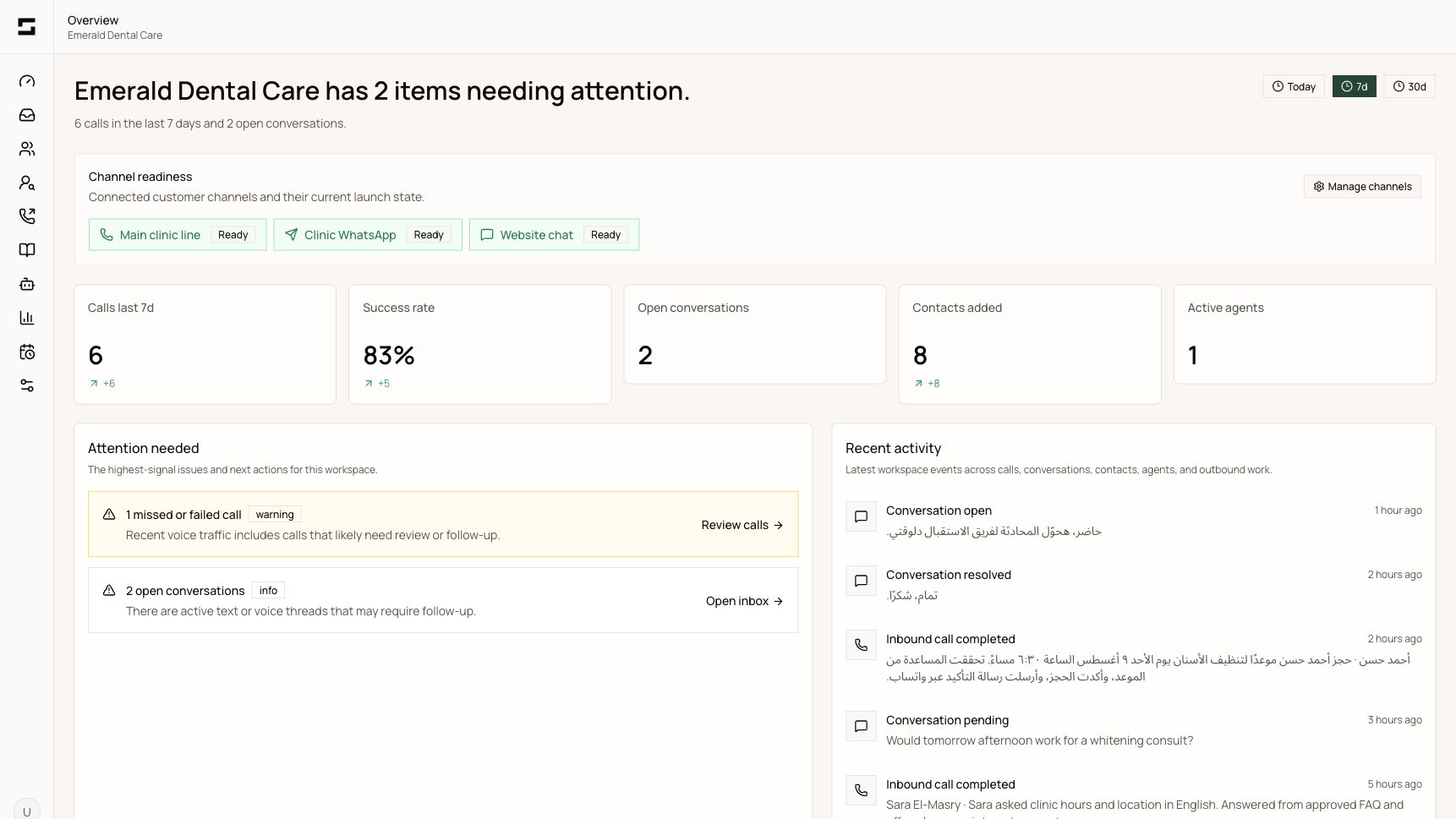Click the Review calls link
This screenshot has height=819, width=1456.
(x=742, y=525)
